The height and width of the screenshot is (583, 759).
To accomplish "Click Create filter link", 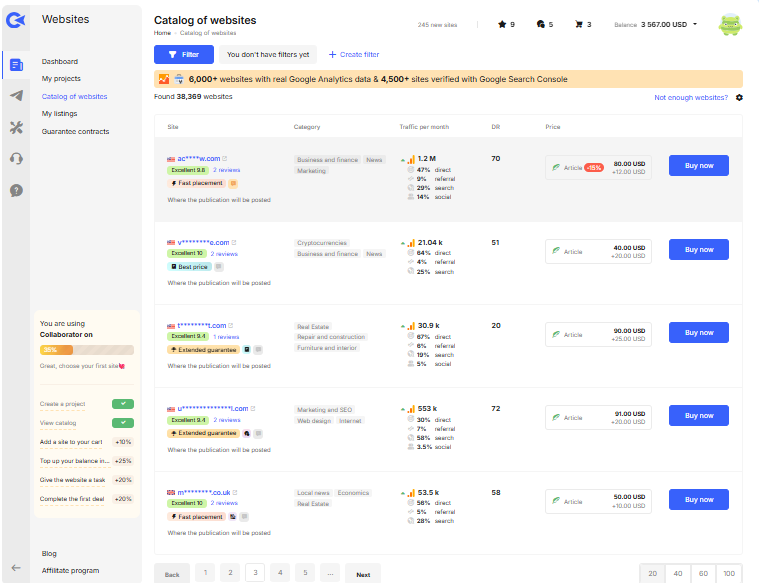I will [354, 54].
